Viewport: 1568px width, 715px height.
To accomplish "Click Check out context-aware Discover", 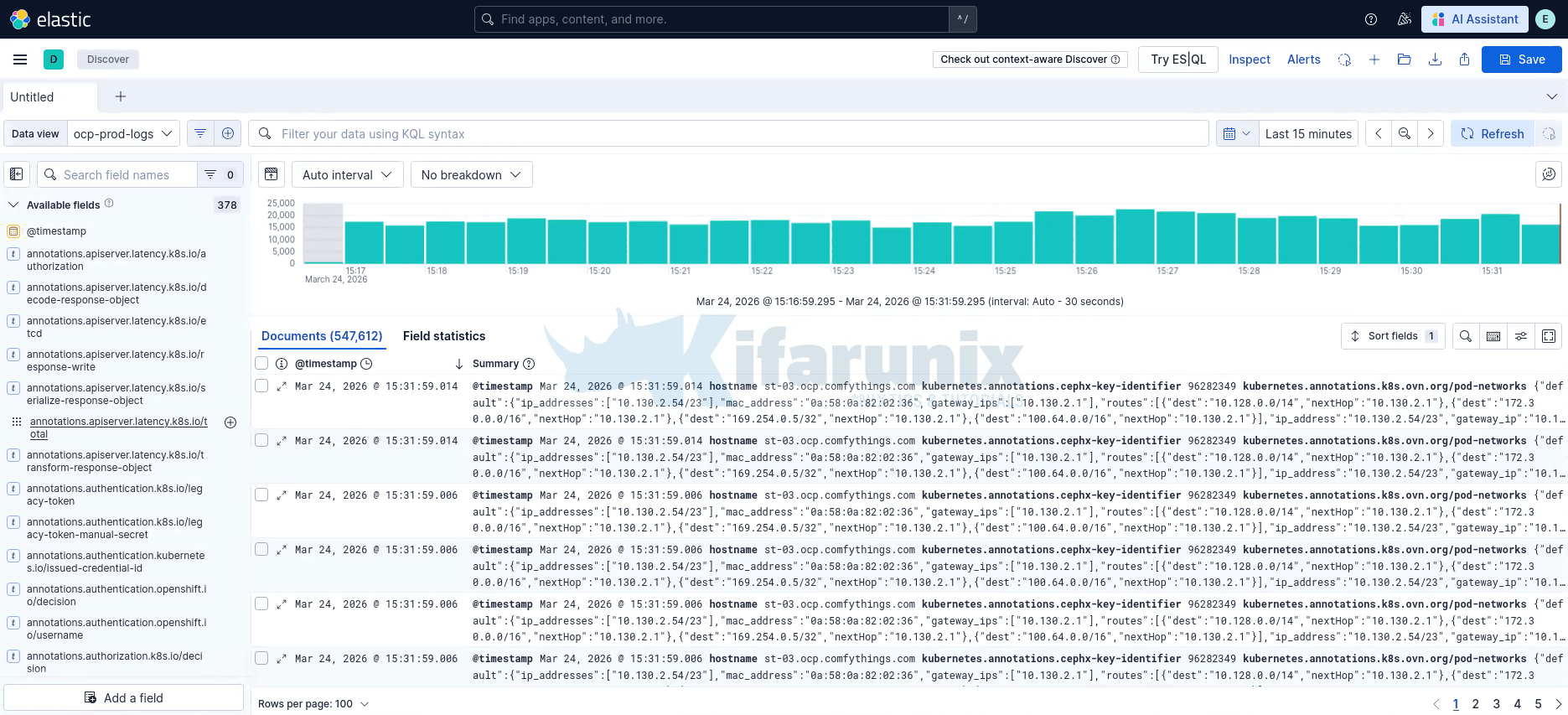I will click(1030, 60).
